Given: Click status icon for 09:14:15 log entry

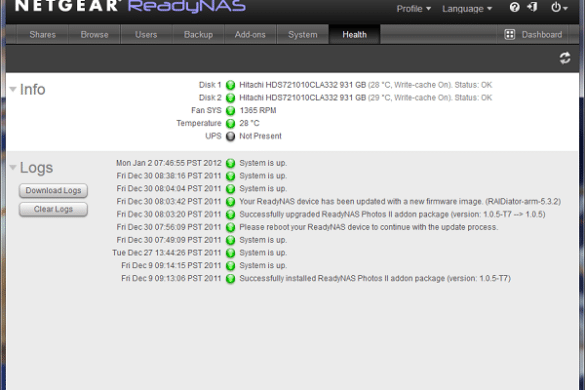Looking at the screenshot, I should point(231,265).
